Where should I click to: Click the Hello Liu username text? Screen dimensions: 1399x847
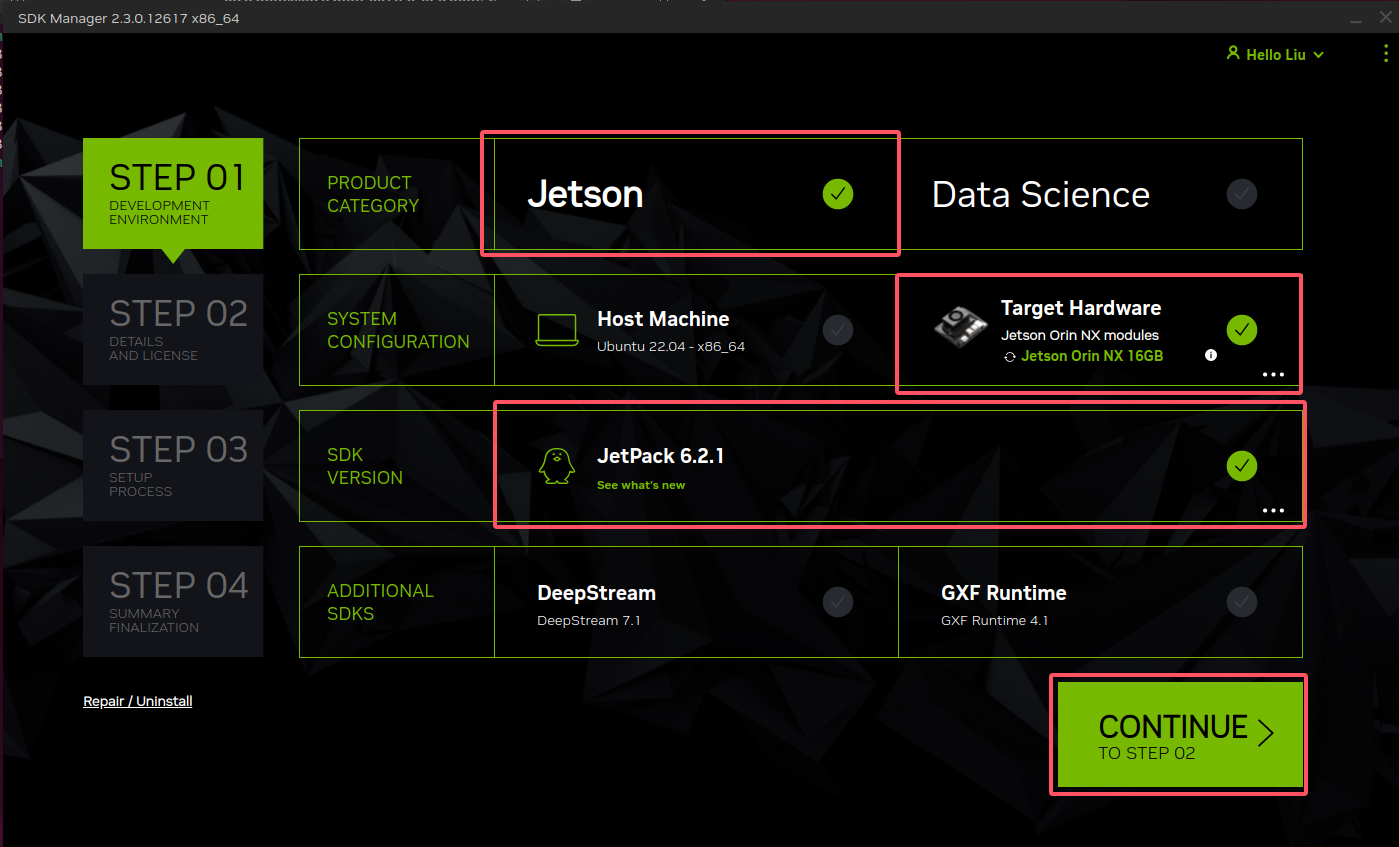(1276, 55)
